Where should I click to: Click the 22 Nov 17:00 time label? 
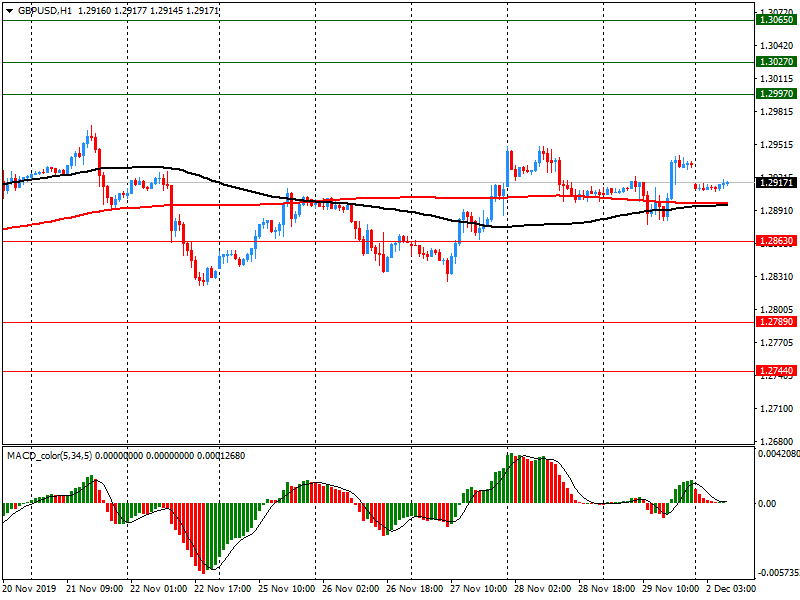223,589
